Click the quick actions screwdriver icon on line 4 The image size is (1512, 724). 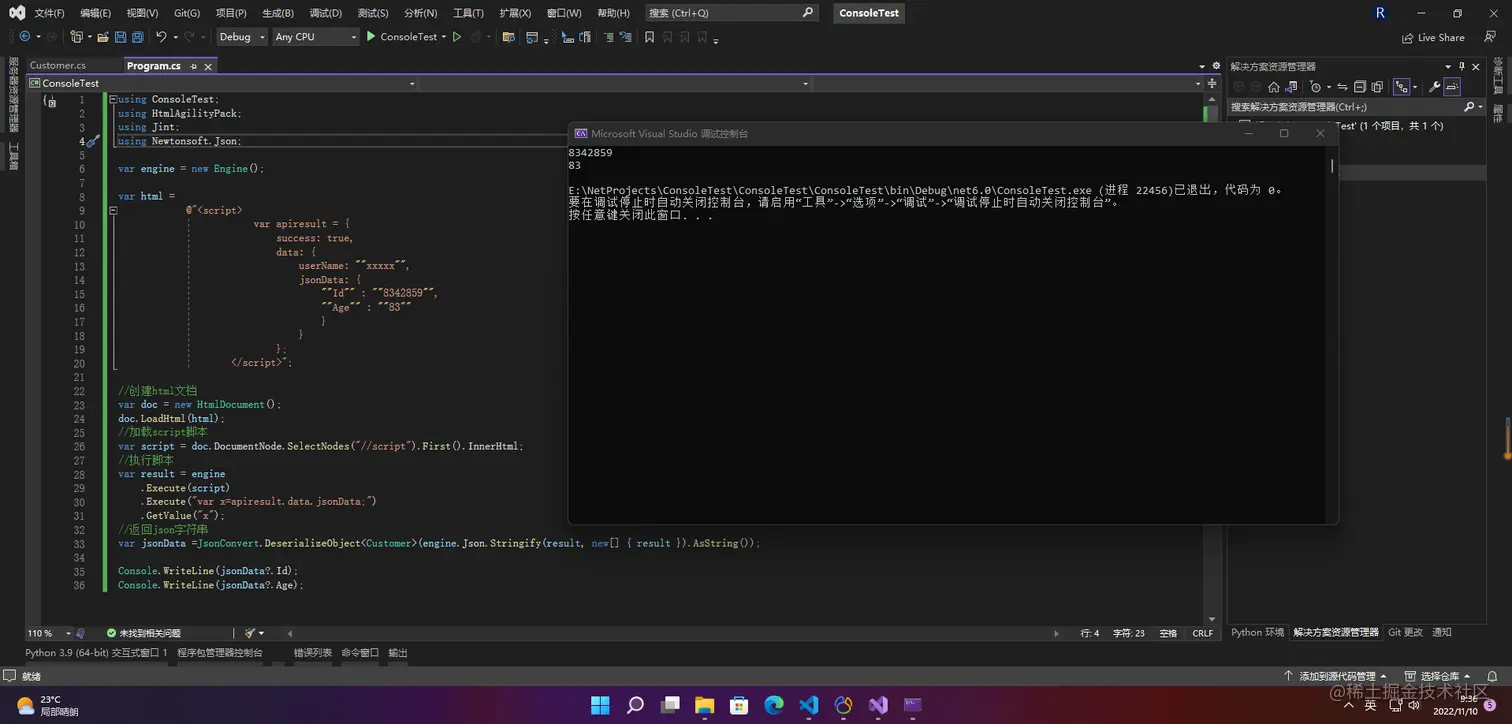coord(92,141)
